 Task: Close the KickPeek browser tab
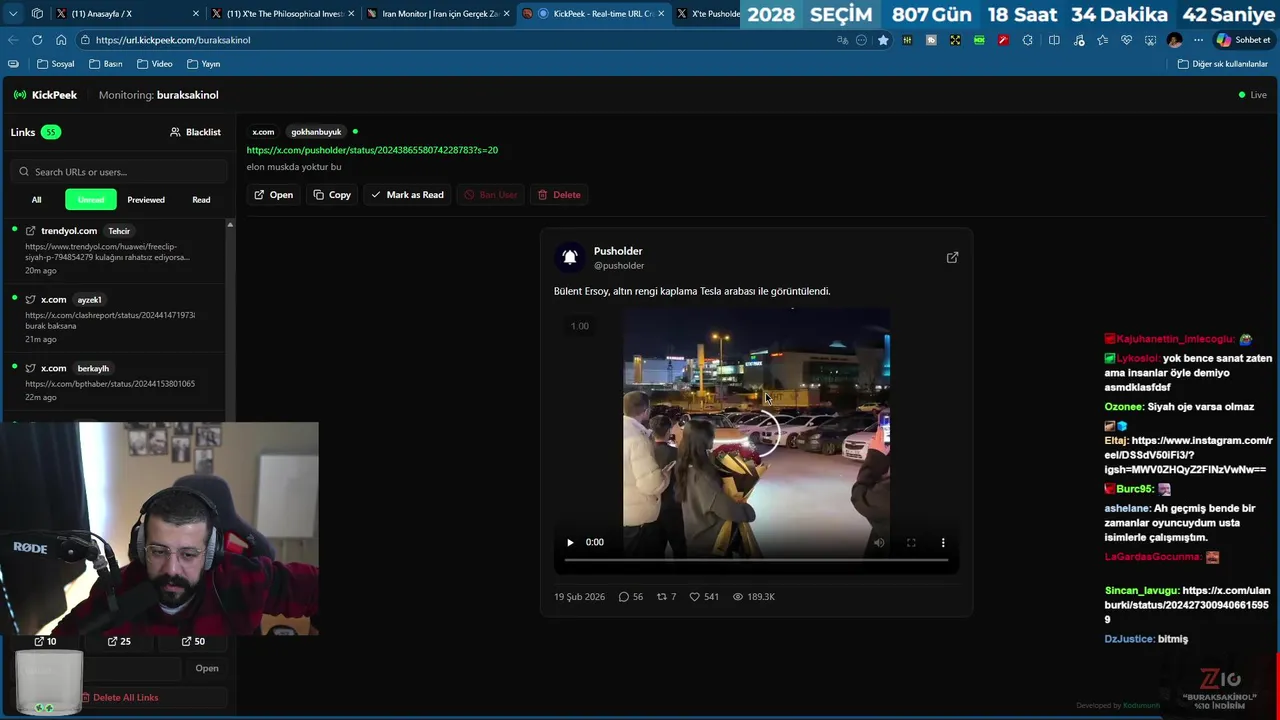point(661,14)
